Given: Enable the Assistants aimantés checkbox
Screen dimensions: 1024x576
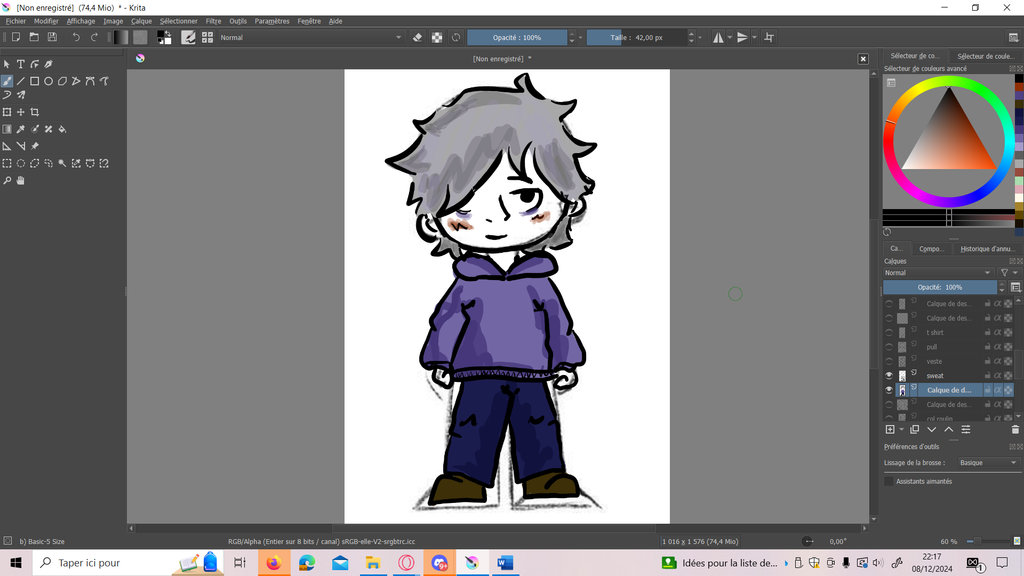Looking at the screenshot, I should (889, 481).
